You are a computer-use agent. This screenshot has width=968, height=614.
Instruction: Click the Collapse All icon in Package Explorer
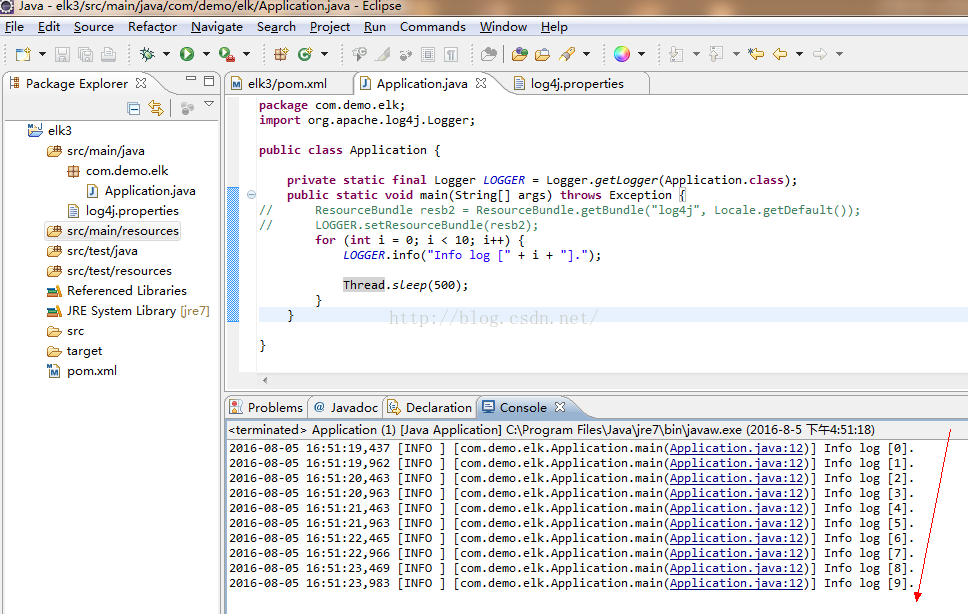coord(133,109)
